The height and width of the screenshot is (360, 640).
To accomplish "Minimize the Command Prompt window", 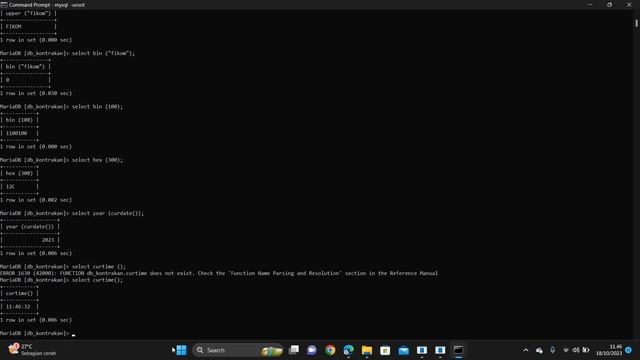I will tap(590, 5).
